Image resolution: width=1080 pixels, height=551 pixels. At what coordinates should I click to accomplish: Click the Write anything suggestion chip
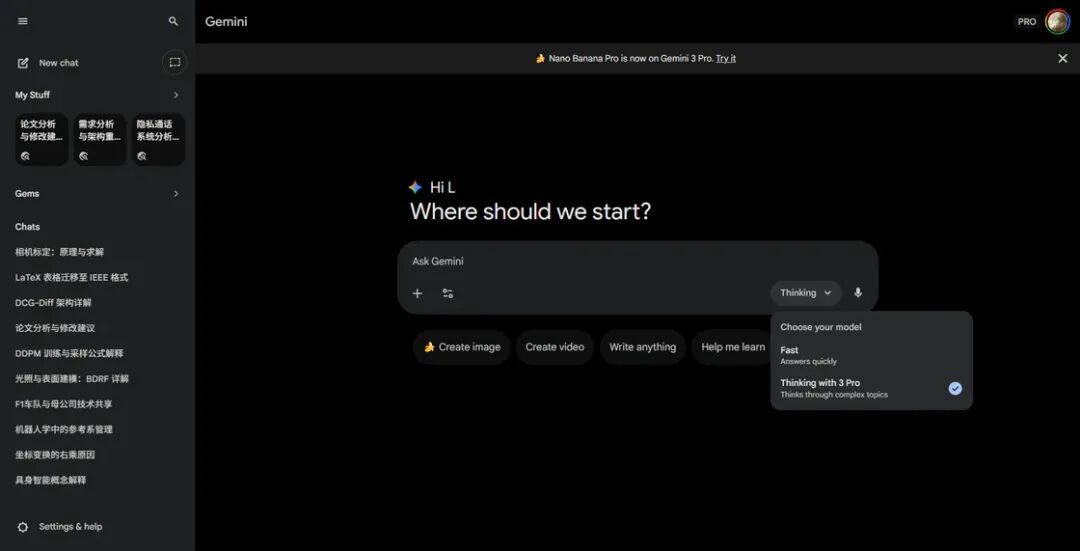point(643,347)
